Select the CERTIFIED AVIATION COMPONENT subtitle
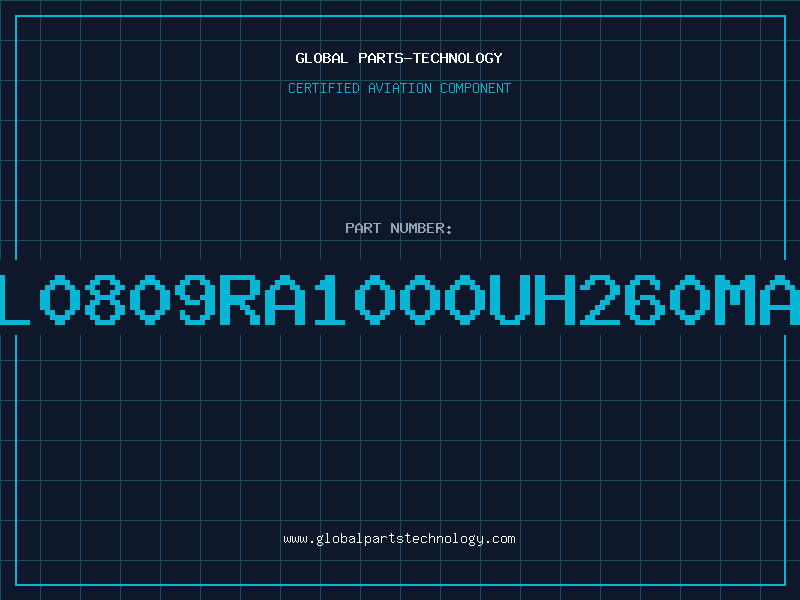800x600 pixels. point(399,88)
